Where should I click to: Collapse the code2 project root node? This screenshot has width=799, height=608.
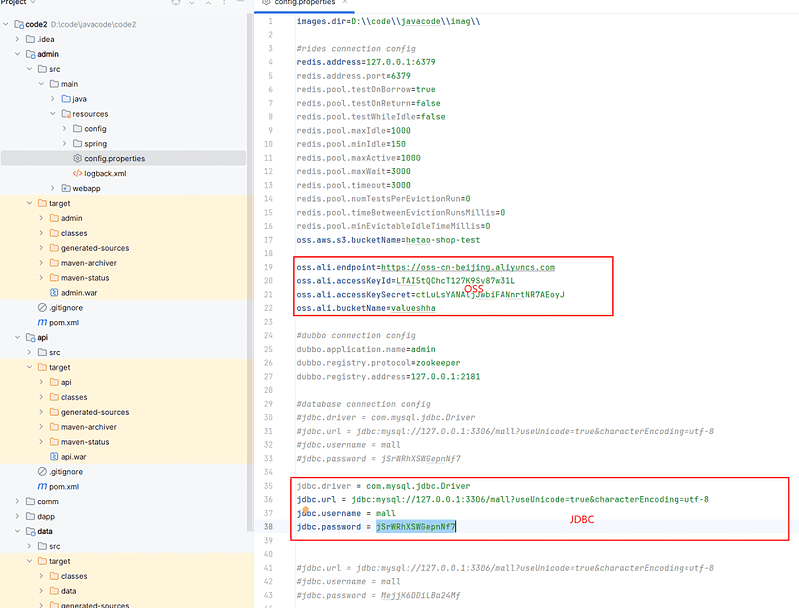point(6,24)
